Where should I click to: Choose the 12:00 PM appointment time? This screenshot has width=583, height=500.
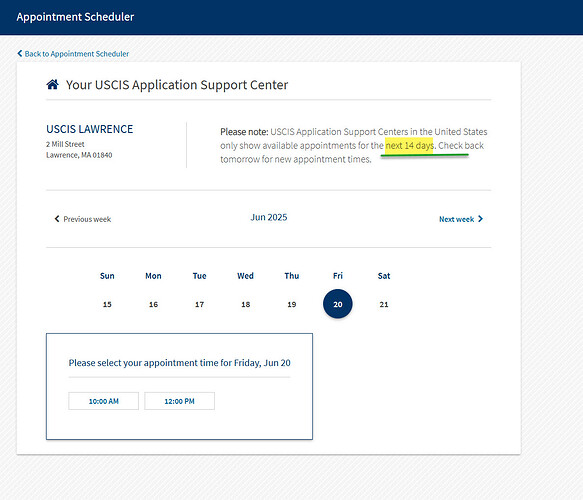pos(180,401)
